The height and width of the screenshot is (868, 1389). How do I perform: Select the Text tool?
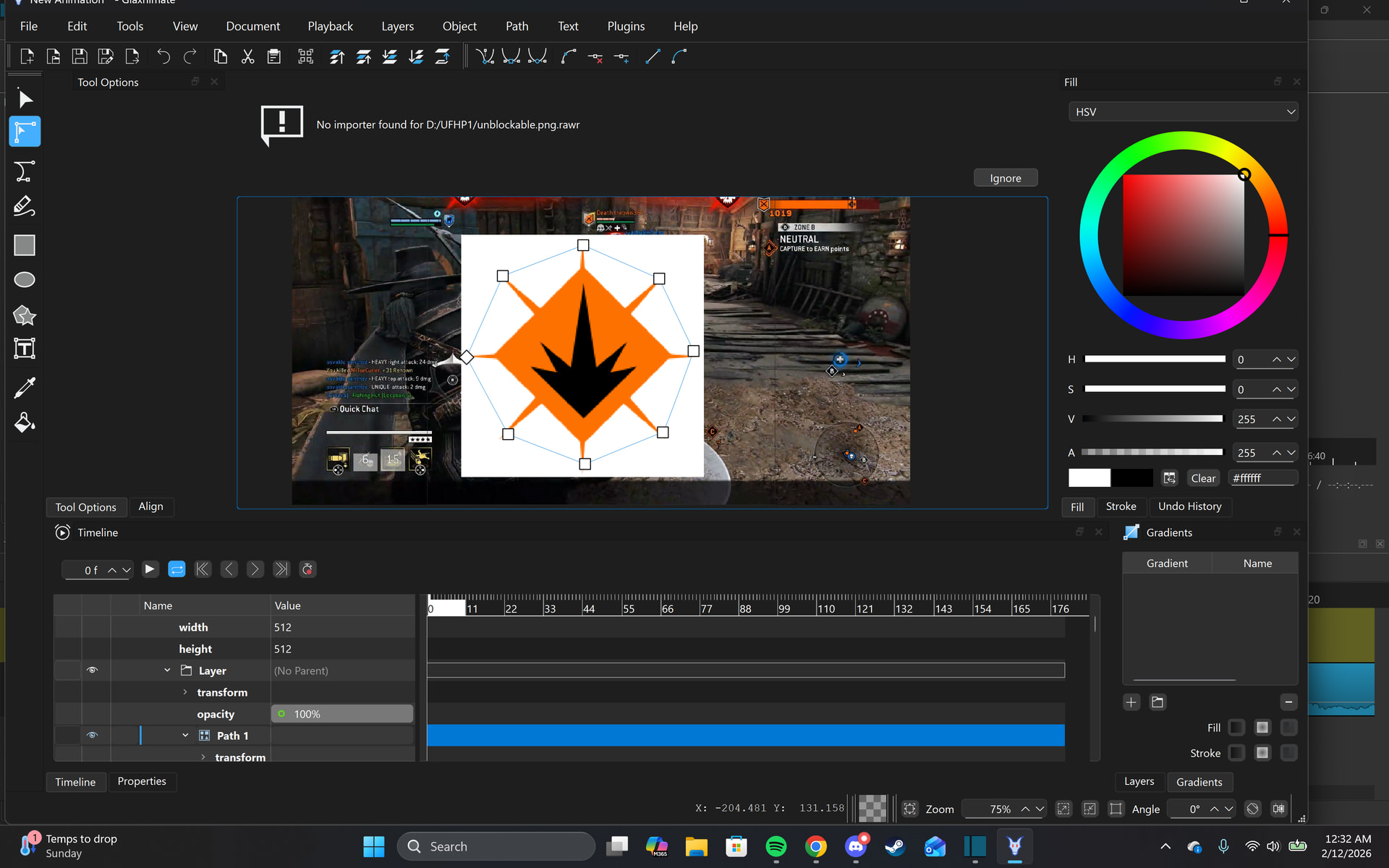pyautogui.click(x=25, y=349)
